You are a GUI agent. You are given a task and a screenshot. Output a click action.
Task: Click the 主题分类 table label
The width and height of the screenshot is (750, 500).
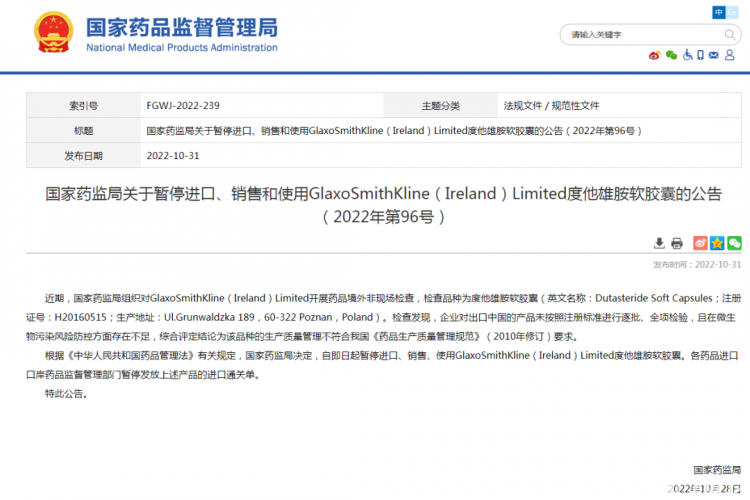(x=441, y=105)
